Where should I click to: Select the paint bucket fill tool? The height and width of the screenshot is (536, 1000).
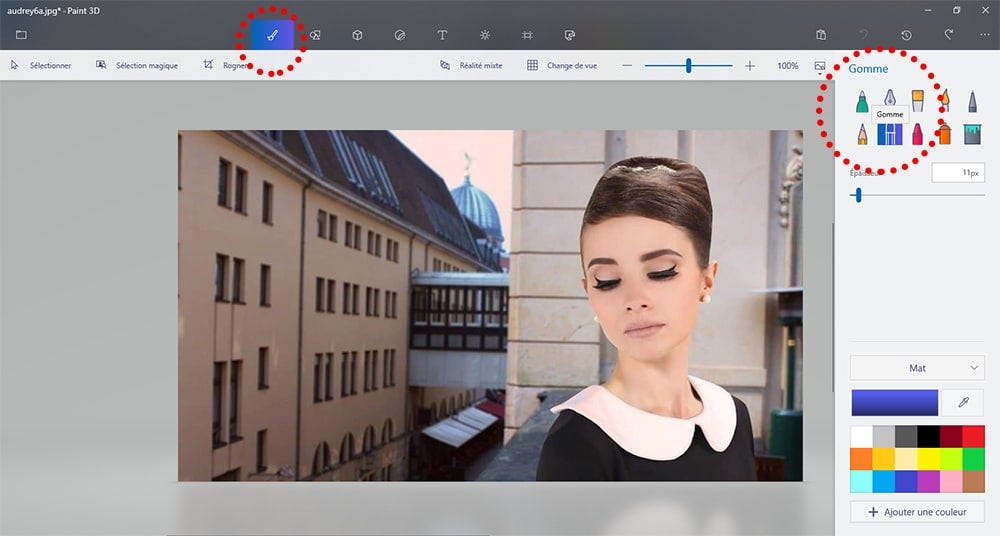click(972, 134)
